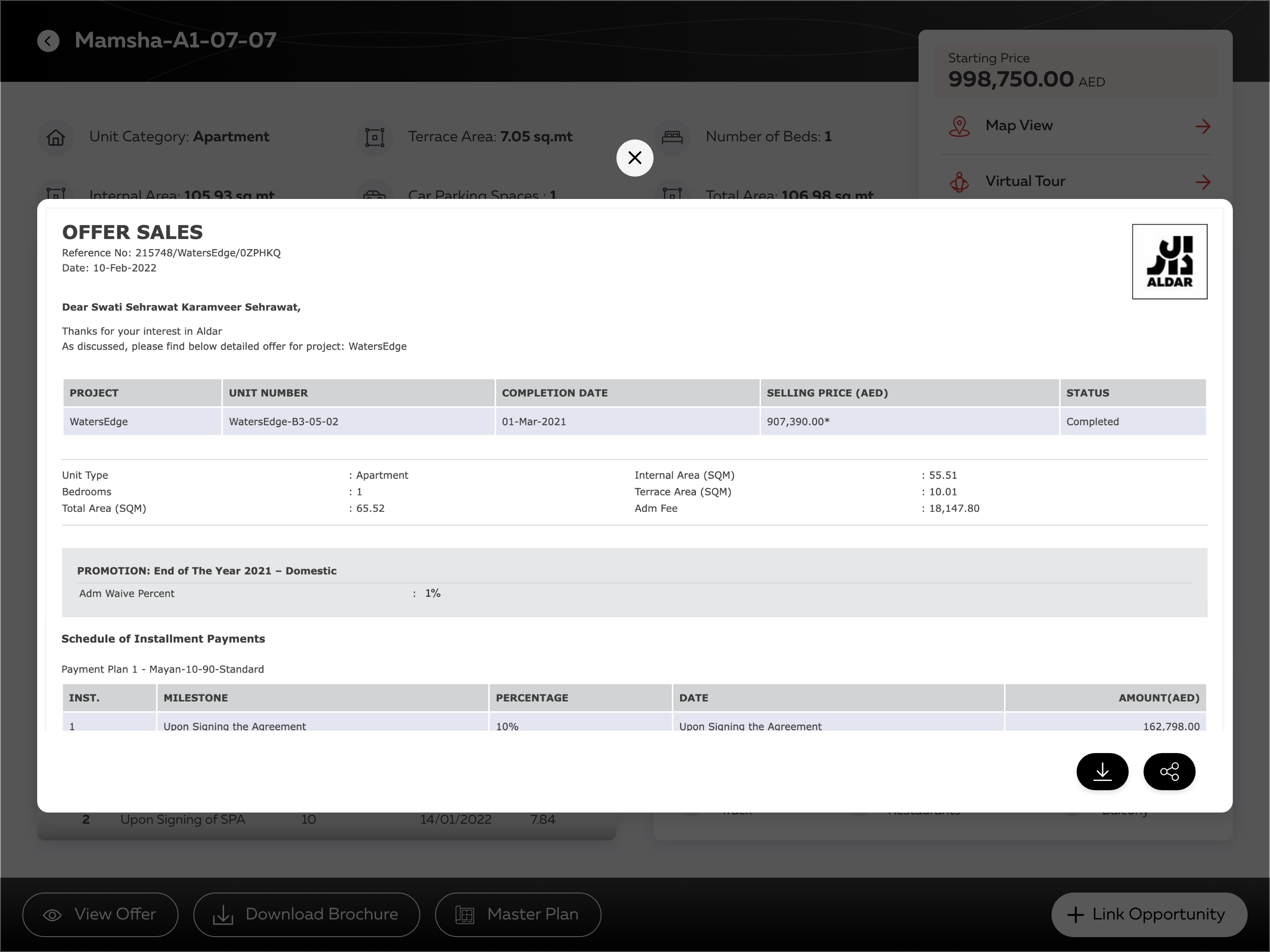The height and width of the screenshot is (952, 1270).
Task: Click the Virtual Tour 360 icon
Action: [x=959, y=182]
